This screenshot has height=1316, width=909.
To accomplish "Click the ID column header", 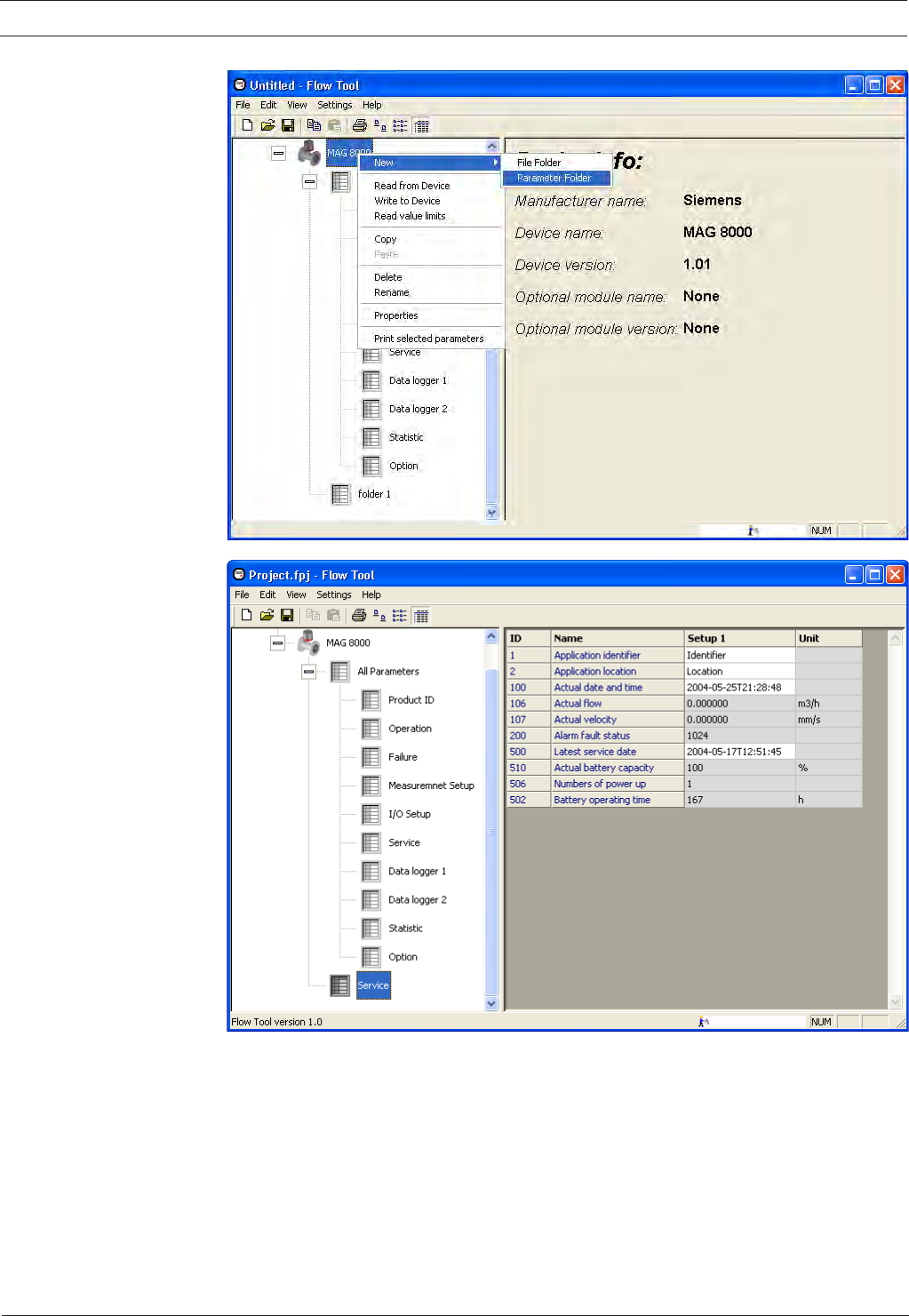I will pos(529,638).
